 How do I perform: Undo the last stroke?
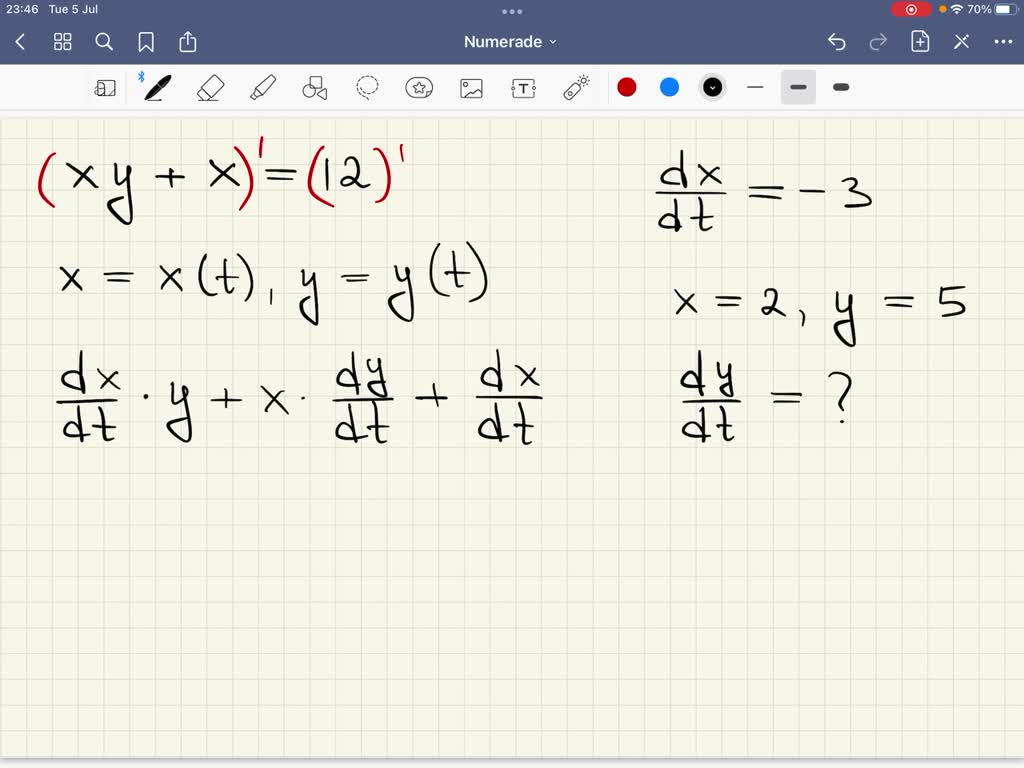pyautogui.click(x=837, y=42)
